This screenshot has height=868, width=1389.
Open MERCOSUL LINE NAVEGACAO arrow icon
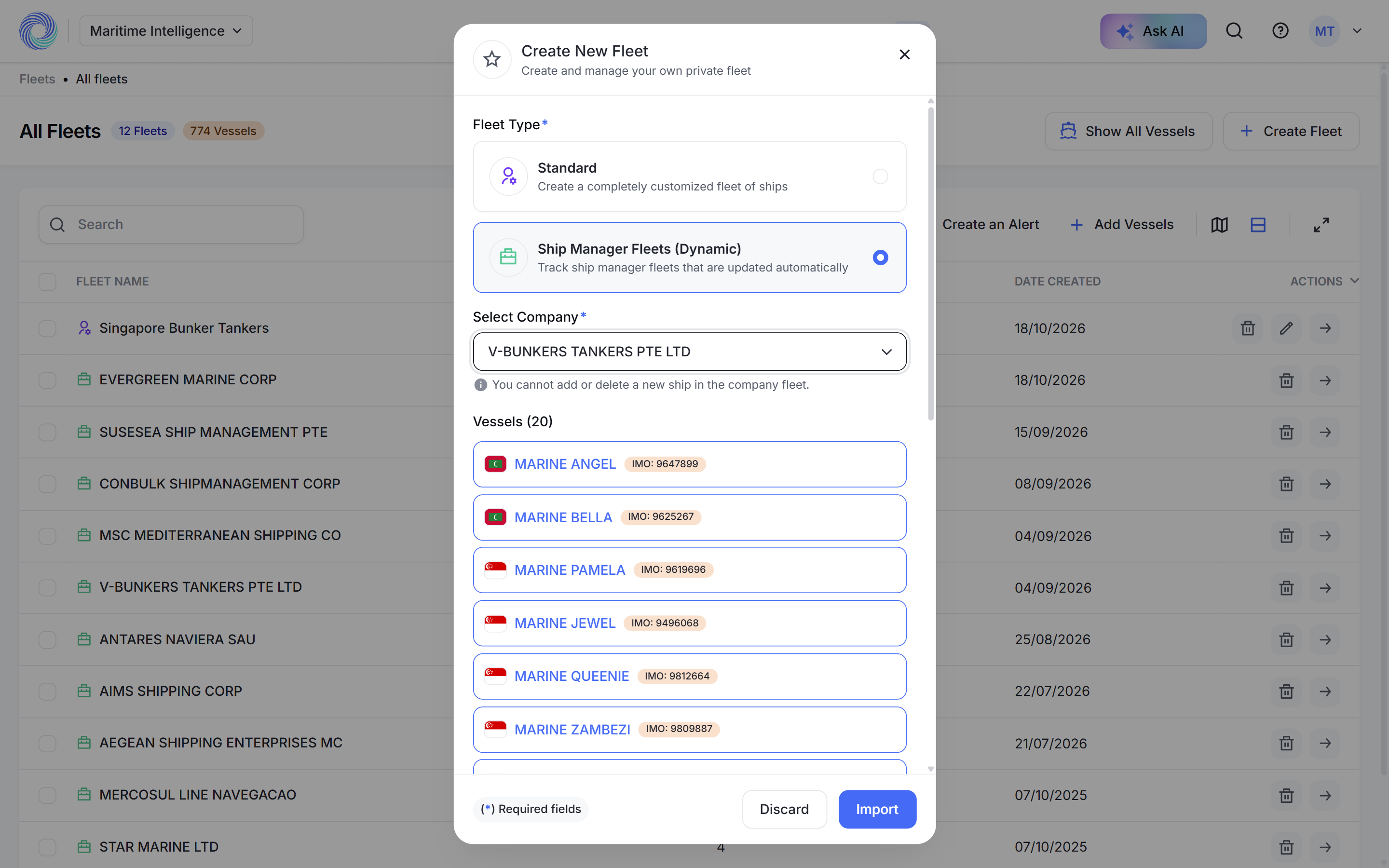coord(1325,795)
